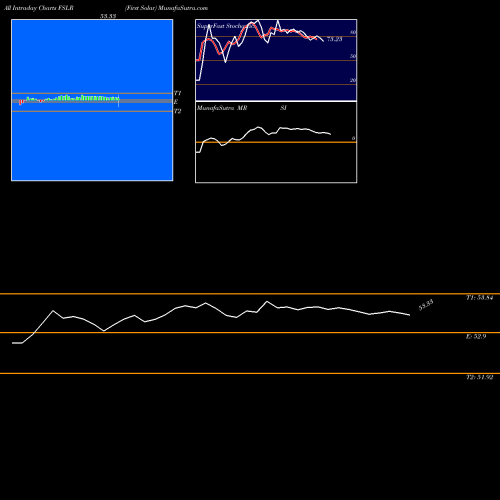Click the candlestick bars in the blue chart
500x500 pixels.
point(69,99)
